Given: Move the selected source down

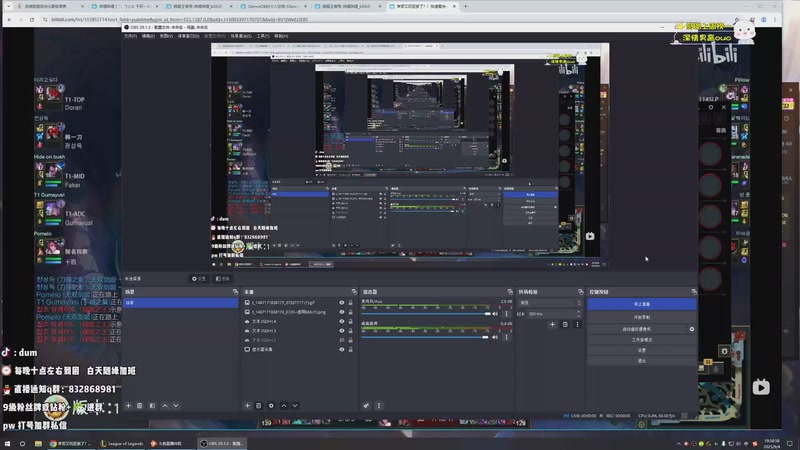Looking at the screenshot, I should click(295, 406).
